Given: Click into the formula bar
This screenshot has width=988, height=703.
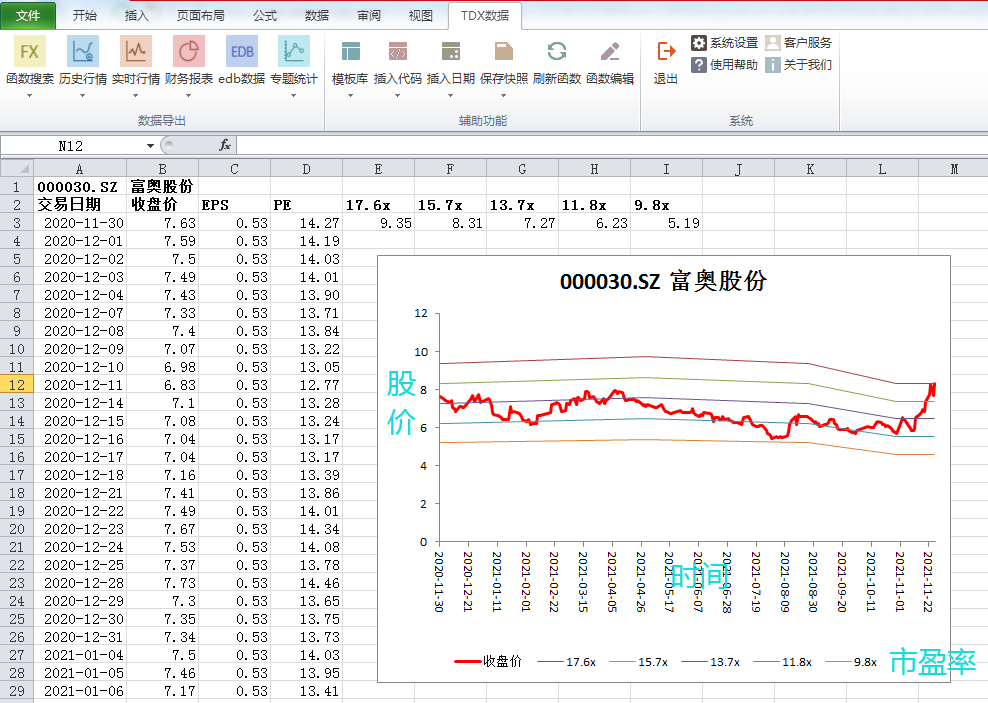Looking at the screenshot, I should pos(611,146).
